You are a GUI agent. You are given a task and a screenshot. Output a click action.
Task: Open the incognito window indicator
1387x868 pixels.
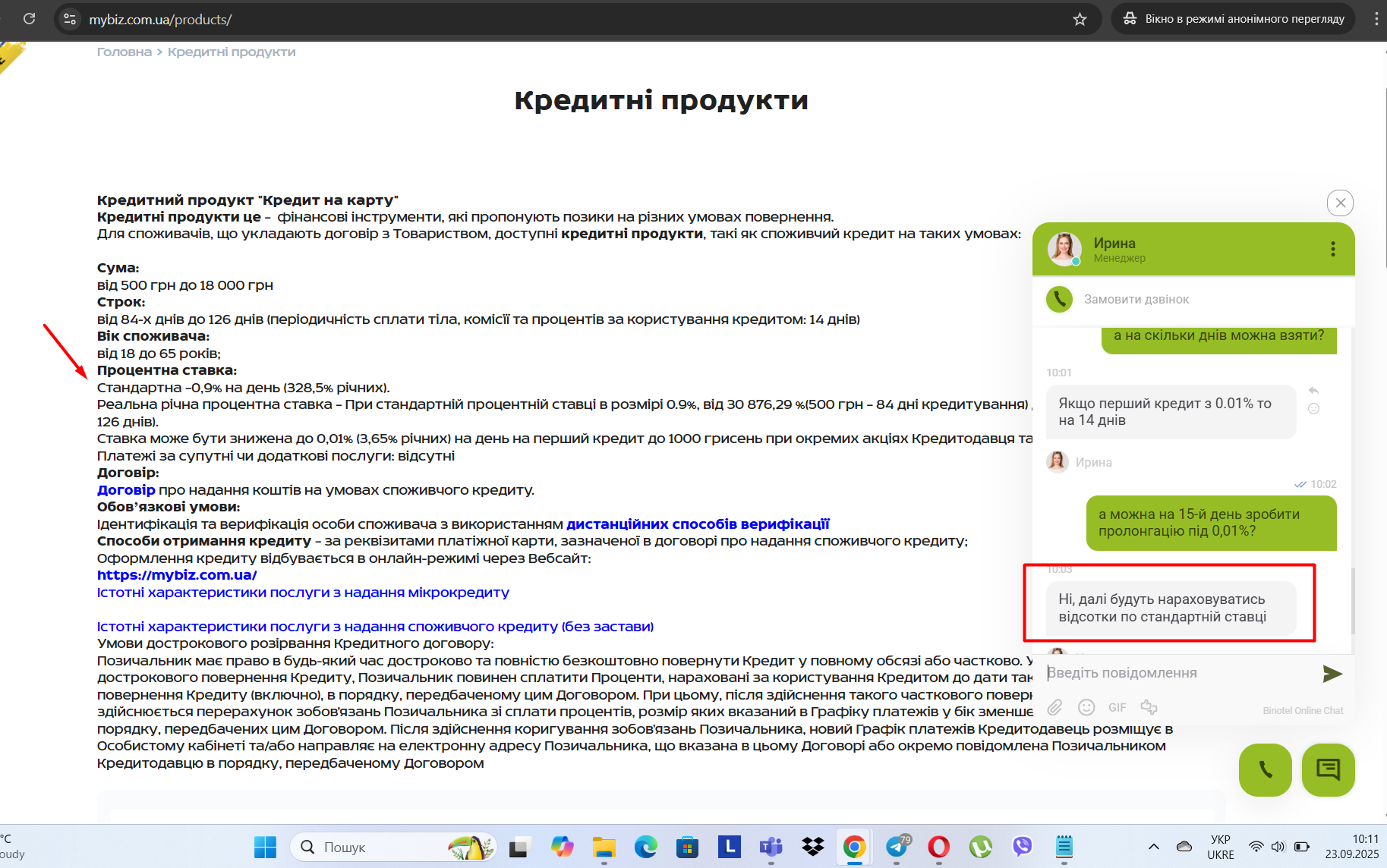(1234, 19)
